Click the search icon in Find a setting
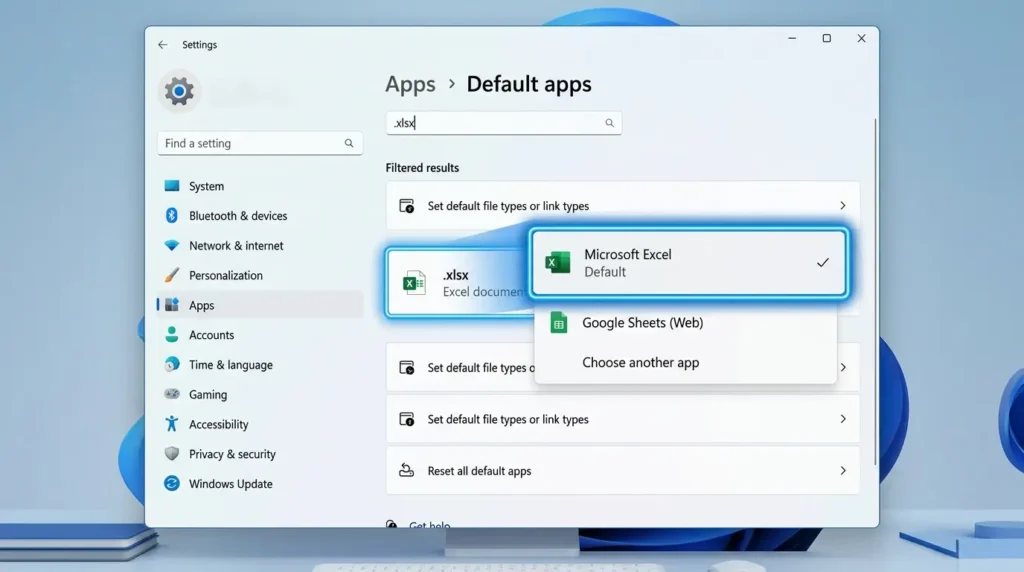Viewport: 1024px width, 572px height. [349, 143]
